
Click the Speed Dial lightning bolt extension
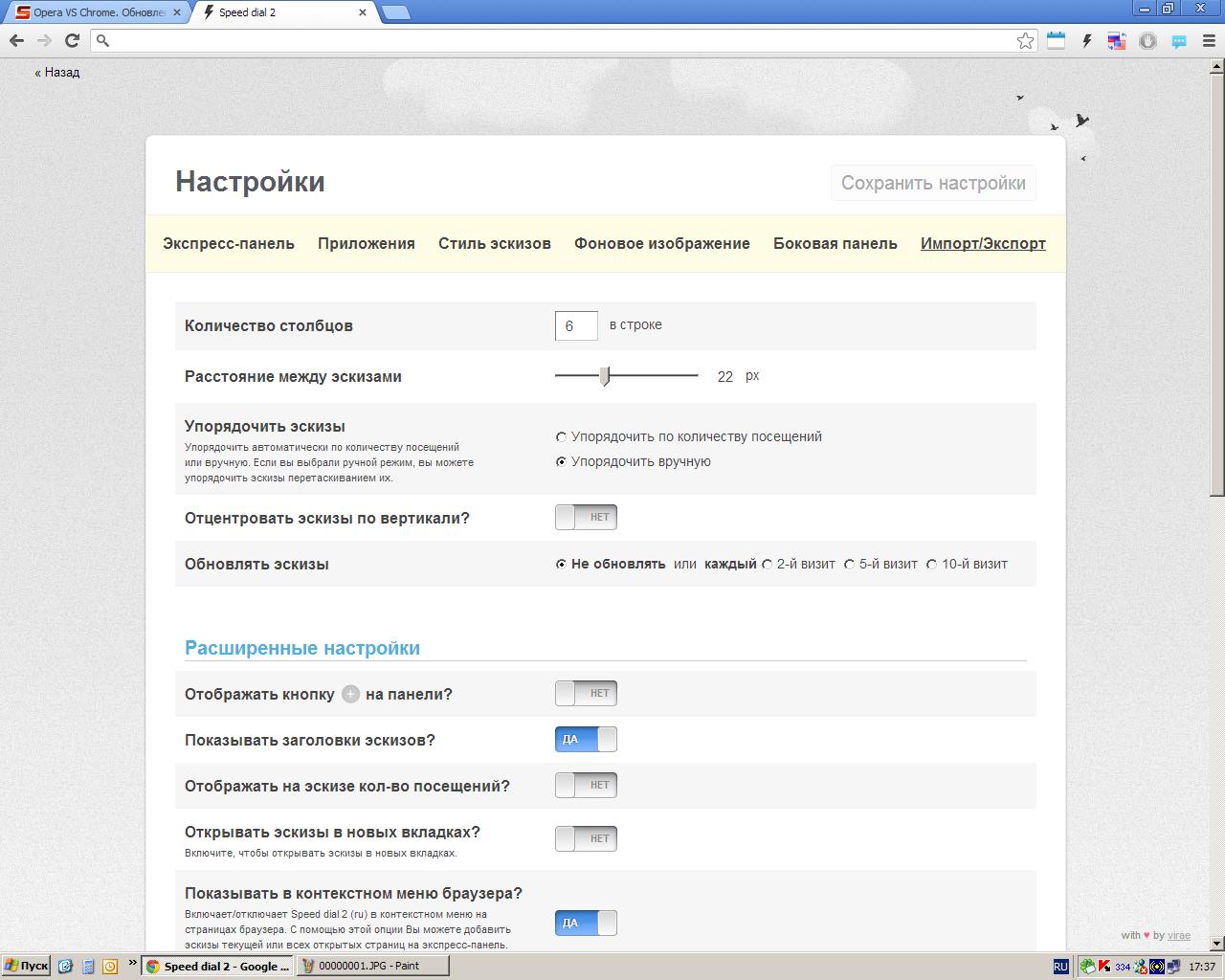pos(1086,40)
